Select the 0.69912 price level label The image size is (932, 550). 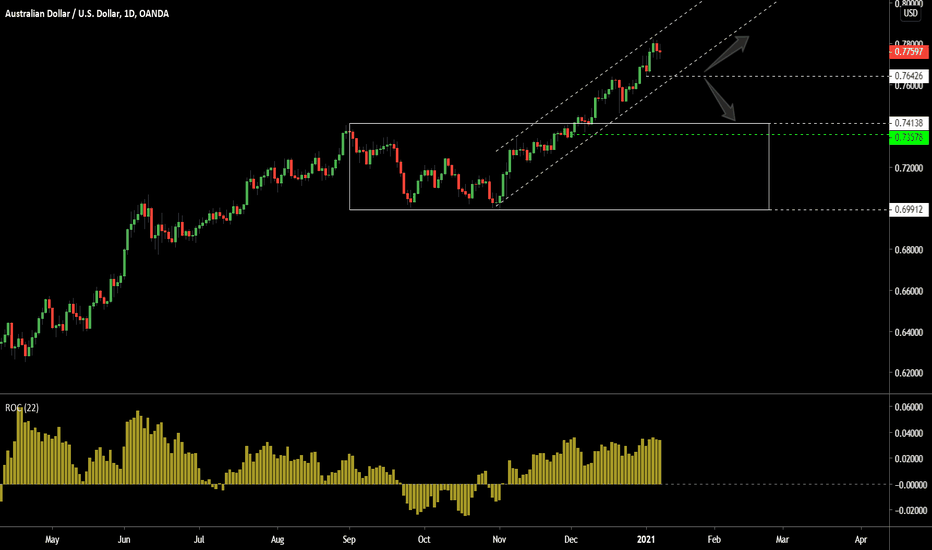(909, 209)
